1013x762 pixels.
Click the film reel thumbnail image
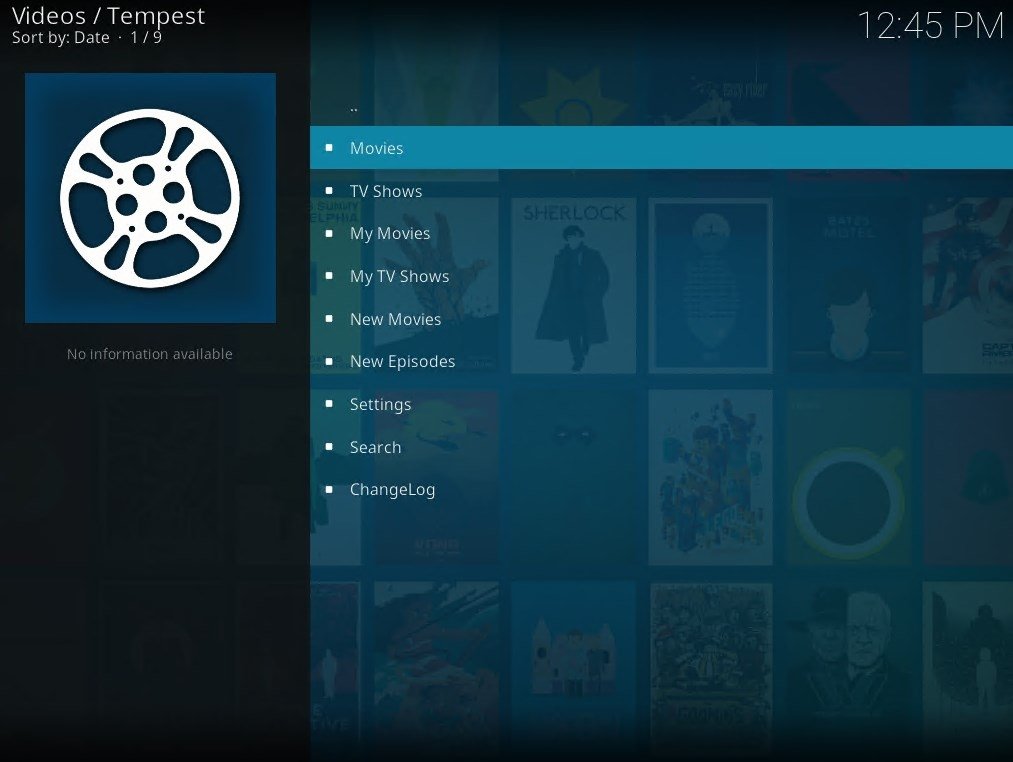[150, 198]
